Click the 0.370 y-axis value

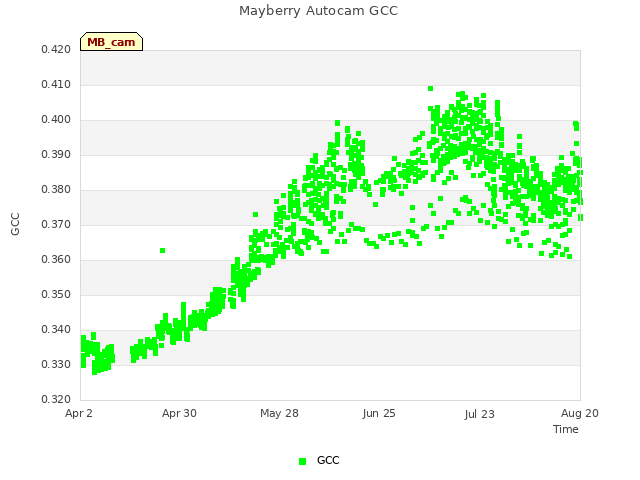pyautogui.click(x=56, y=225)
